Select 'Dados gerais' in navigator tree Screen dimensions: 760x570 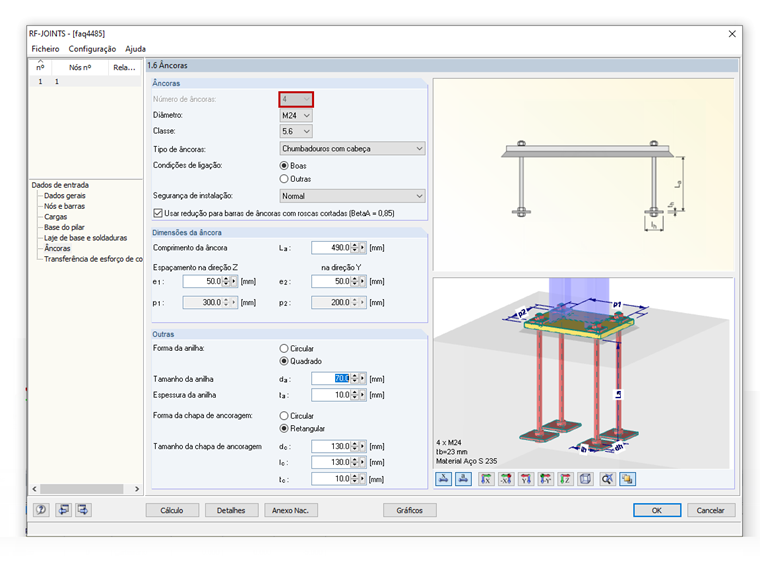coord(64,196)
